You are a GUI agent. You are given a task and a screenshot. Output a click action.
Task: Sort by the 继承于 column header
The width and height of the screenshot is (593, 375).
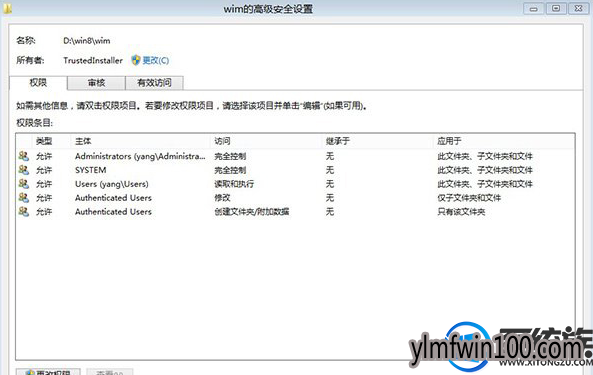[338, 141]
